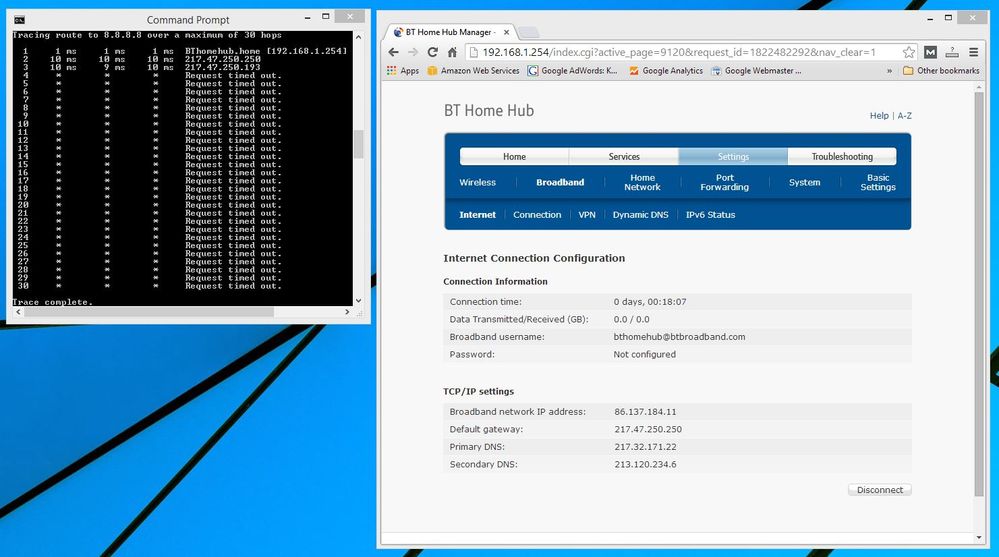Image resolution: width=999 pixels, height=557 pixels.
Task: Click the bthomehub@btbroadband.com username
Action: 679,336
